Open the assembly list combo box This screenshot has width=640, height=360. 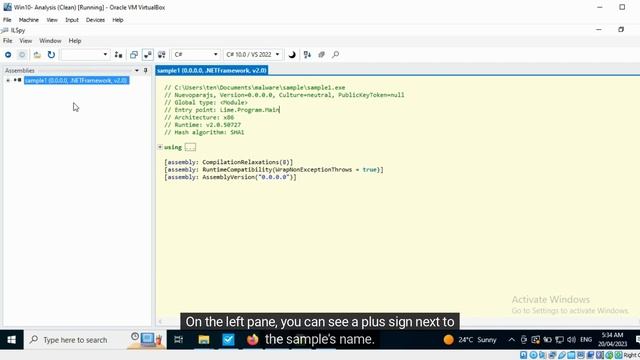click(85, 55)
